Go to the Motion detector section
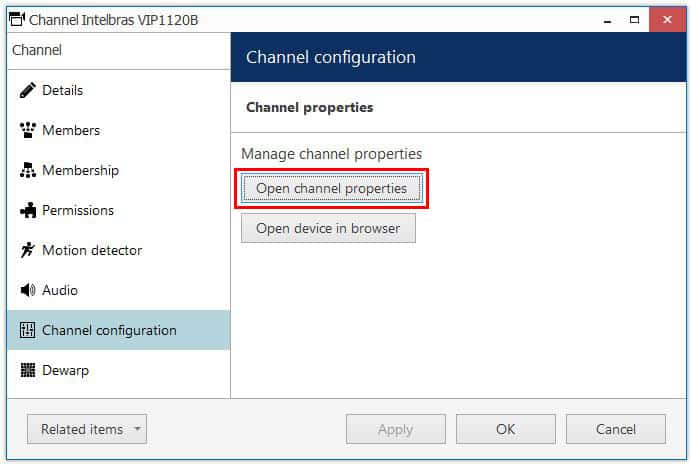Image resolution: width=691 pixels, height=466 pixels. 92,251
